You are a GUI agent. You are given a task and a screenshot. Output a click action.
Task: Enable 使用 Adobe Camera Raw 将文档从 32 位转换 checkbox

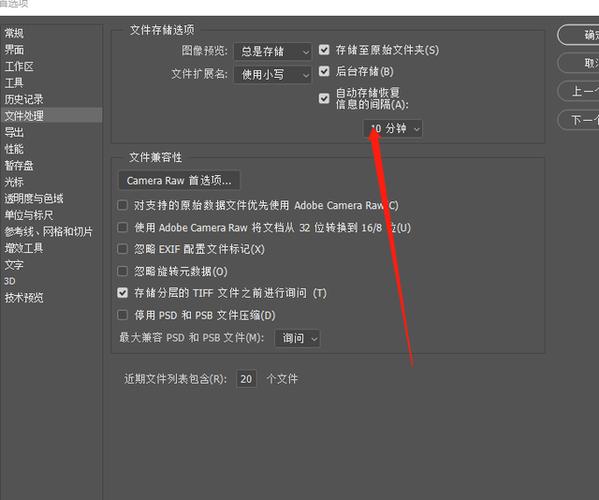click(x=122, y=227)
